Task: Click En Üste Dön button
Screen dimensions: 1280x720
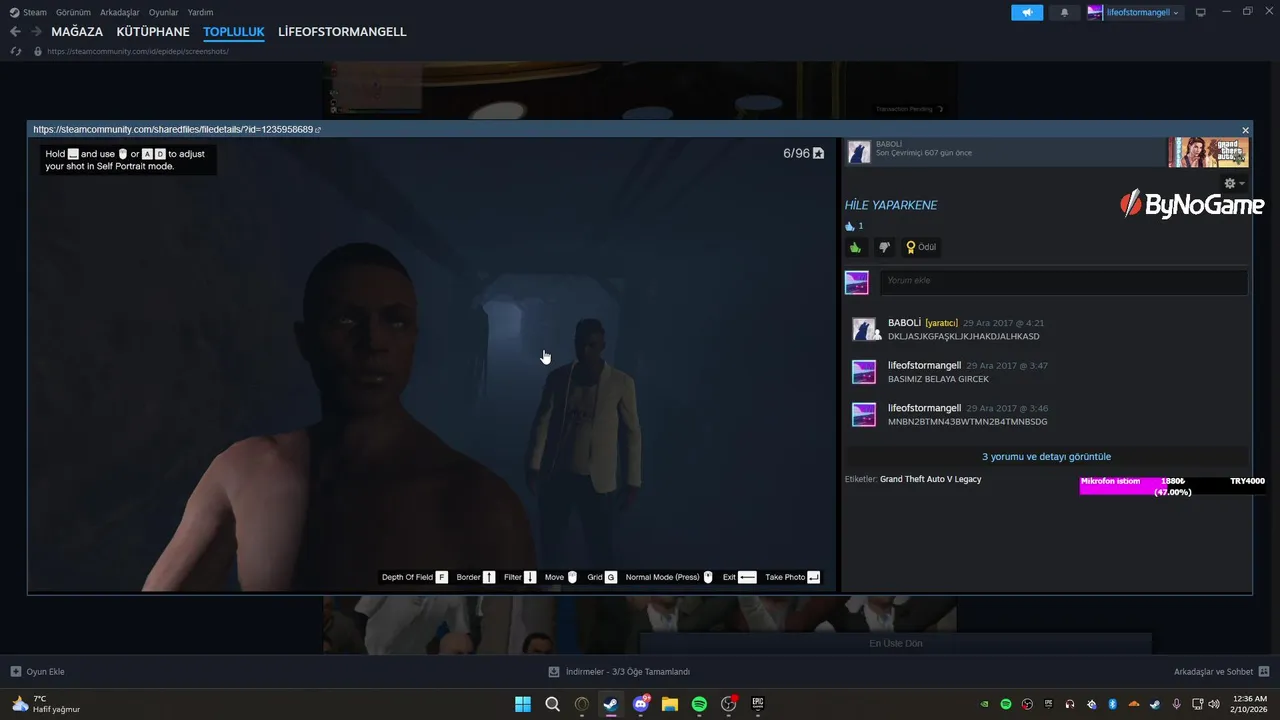Action: click(896, 643)
